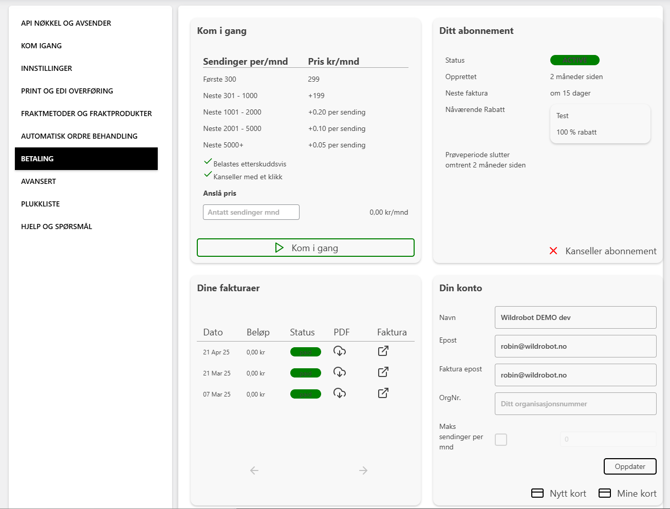Click status badge of 21 Apr 25 invoice

coord(306,352)
